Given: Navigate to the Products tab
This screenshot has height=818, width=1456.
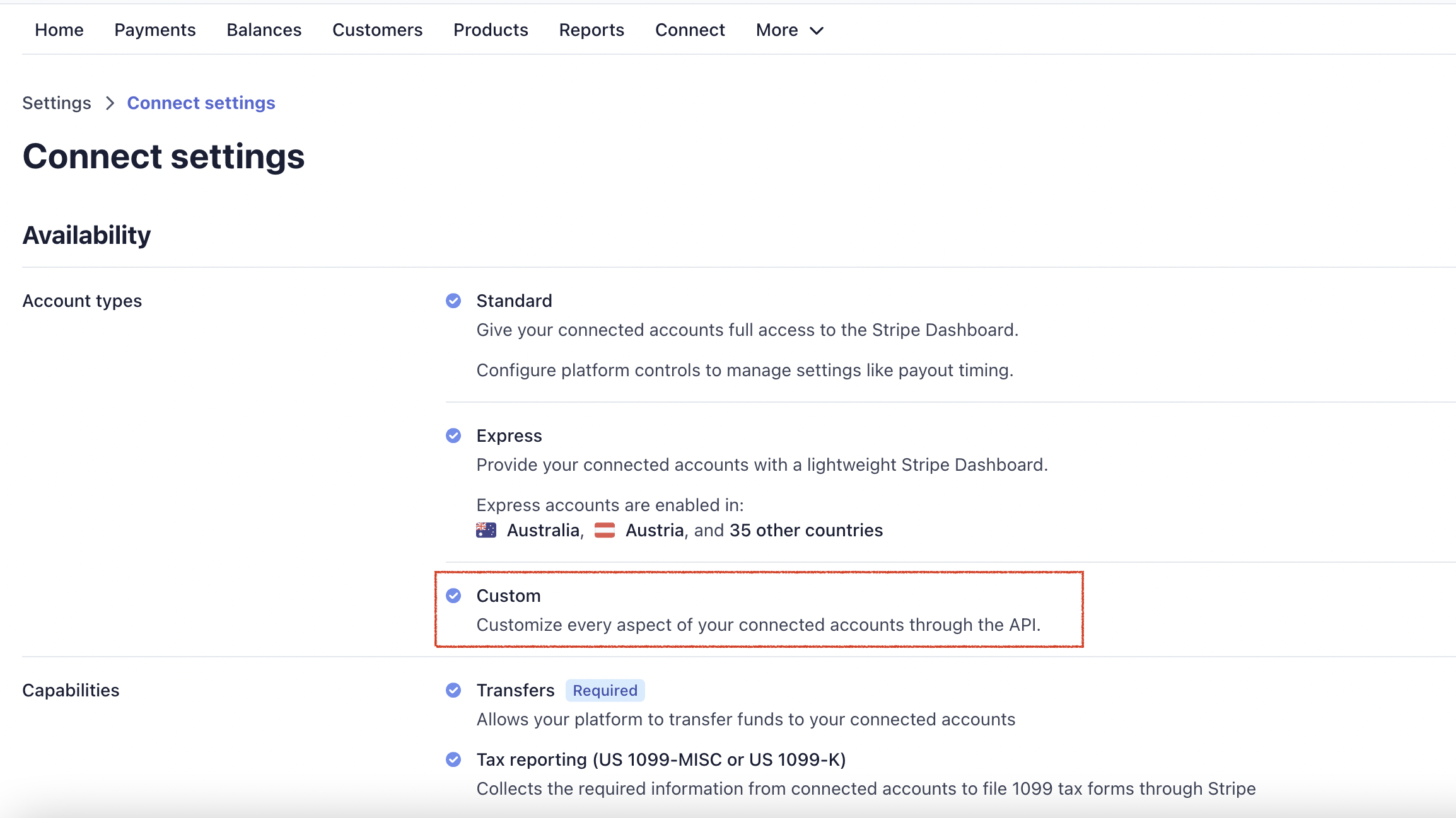Looking at the screenshot, I should point(491,30).
